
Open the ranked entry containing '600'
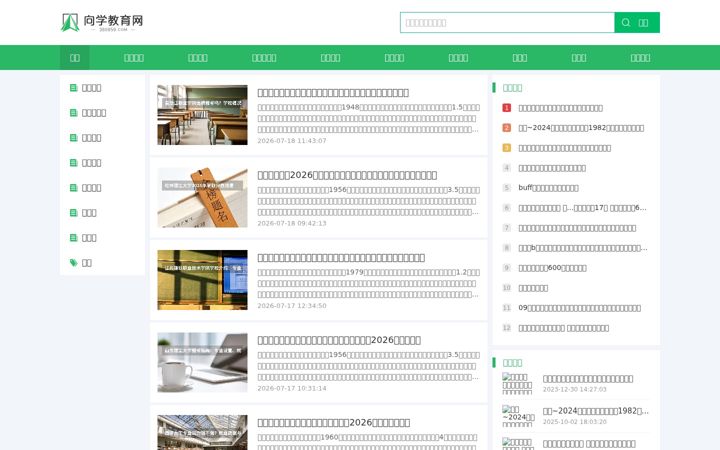coord(552,268)
